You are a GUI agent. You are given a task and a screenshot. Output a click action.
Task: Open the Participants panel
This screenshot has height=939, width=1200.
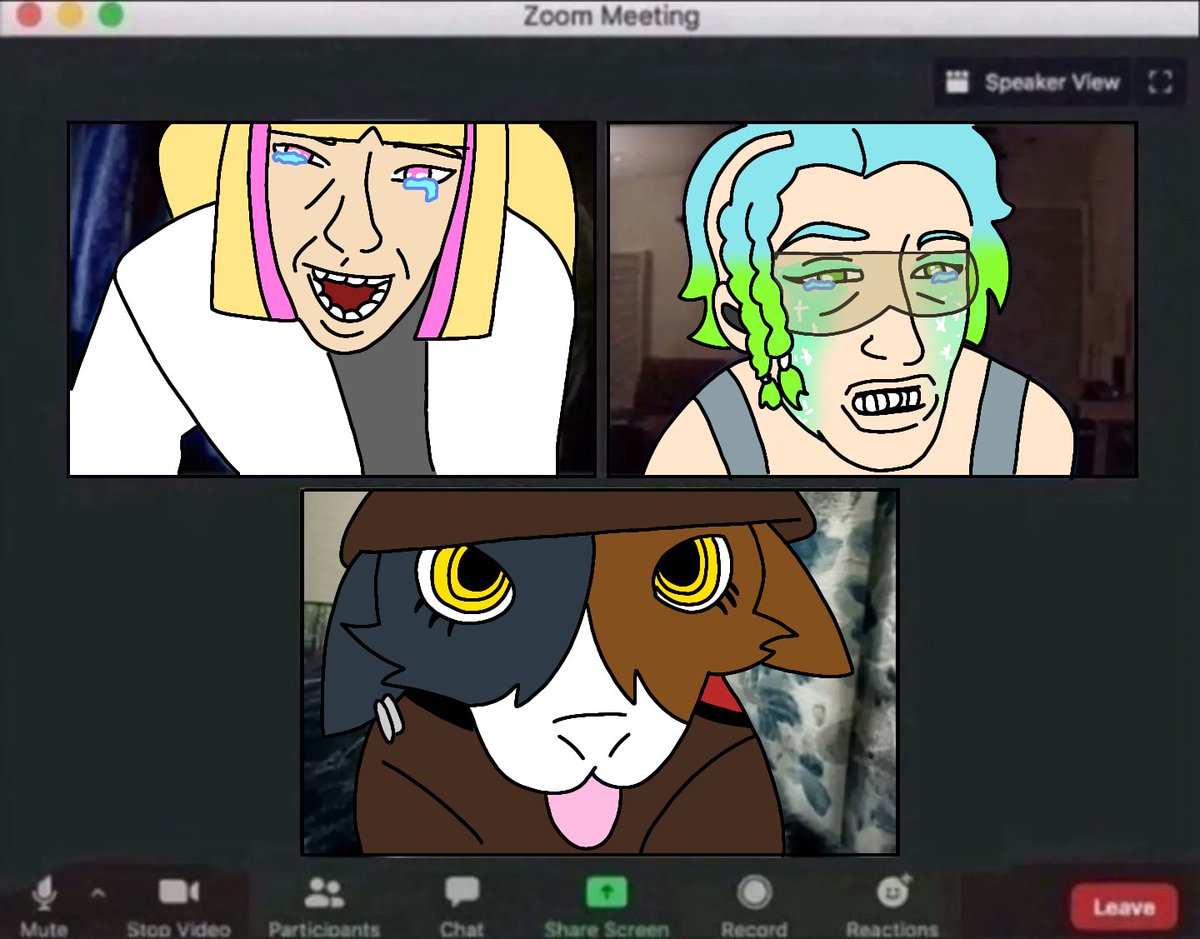(324, 905)
